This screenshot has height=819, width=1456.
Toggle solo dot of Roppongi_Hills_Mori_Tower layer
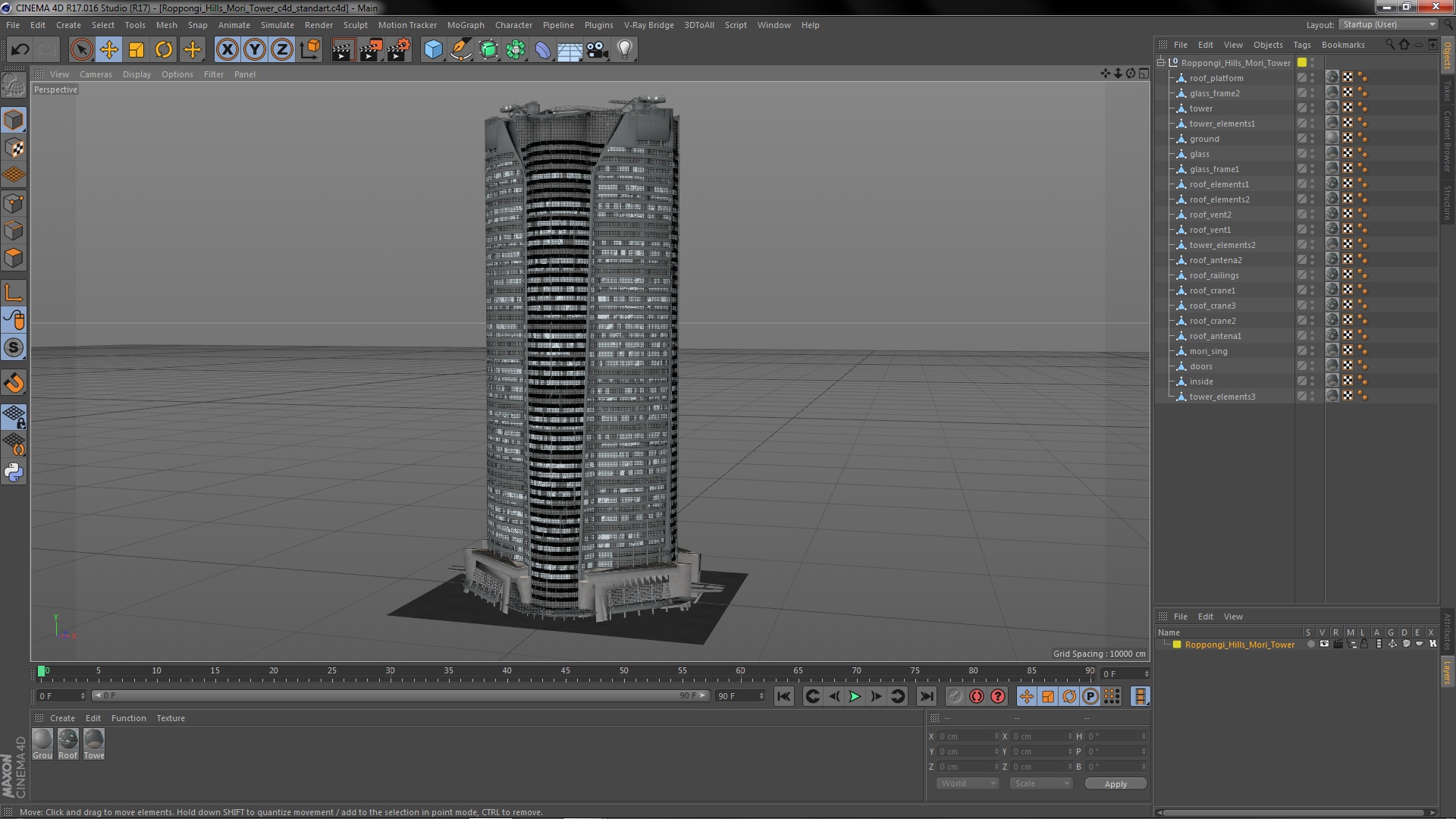(1310, 644)
